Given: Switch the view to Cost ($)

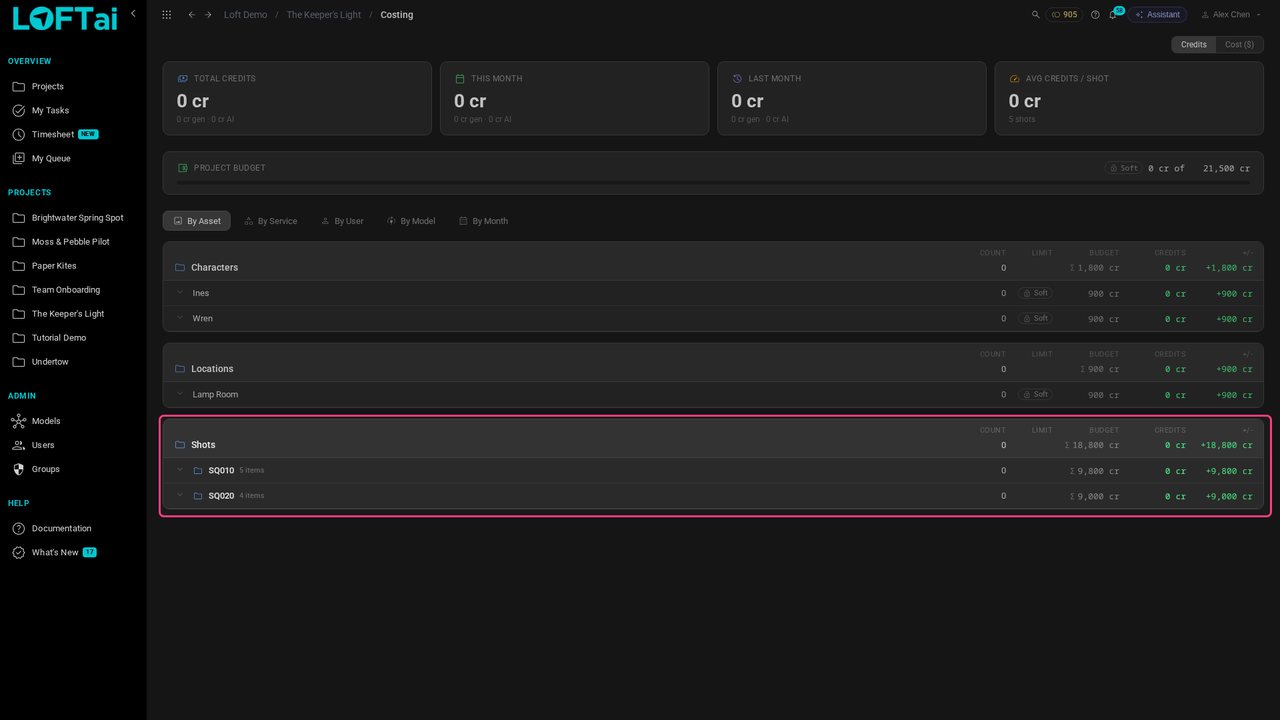Looking at the screenshot, I should [1240, 45].
